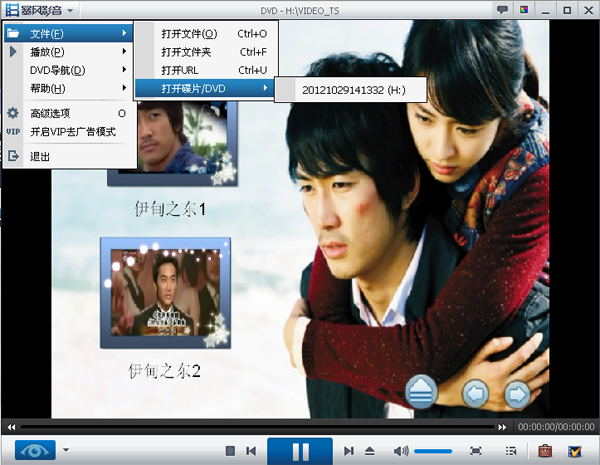Click the 伊甸之东2 title text

point(165,371)
